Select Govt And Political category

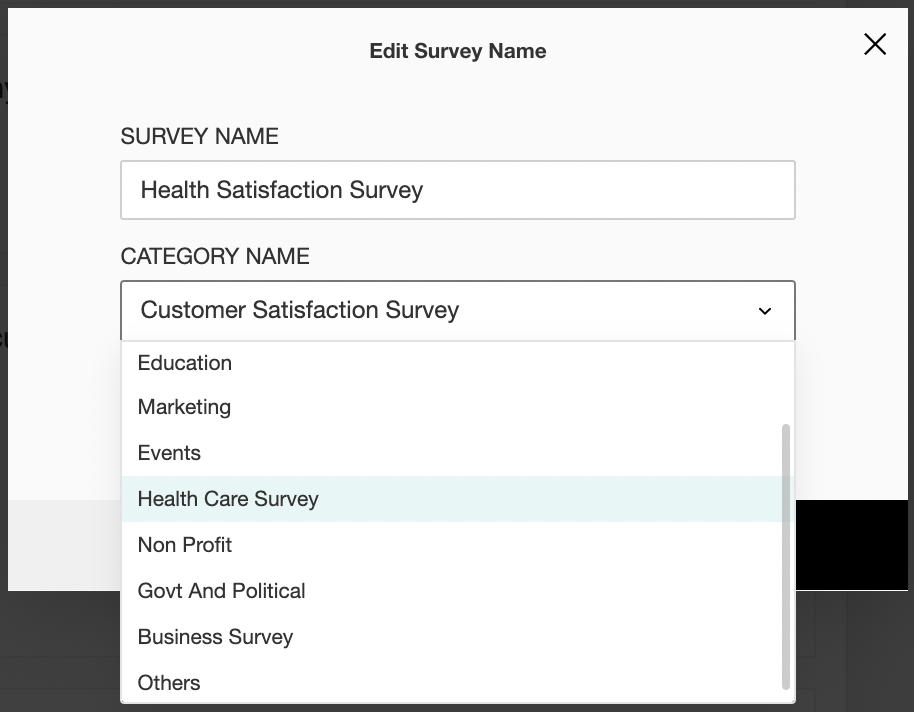click(221, 591)
